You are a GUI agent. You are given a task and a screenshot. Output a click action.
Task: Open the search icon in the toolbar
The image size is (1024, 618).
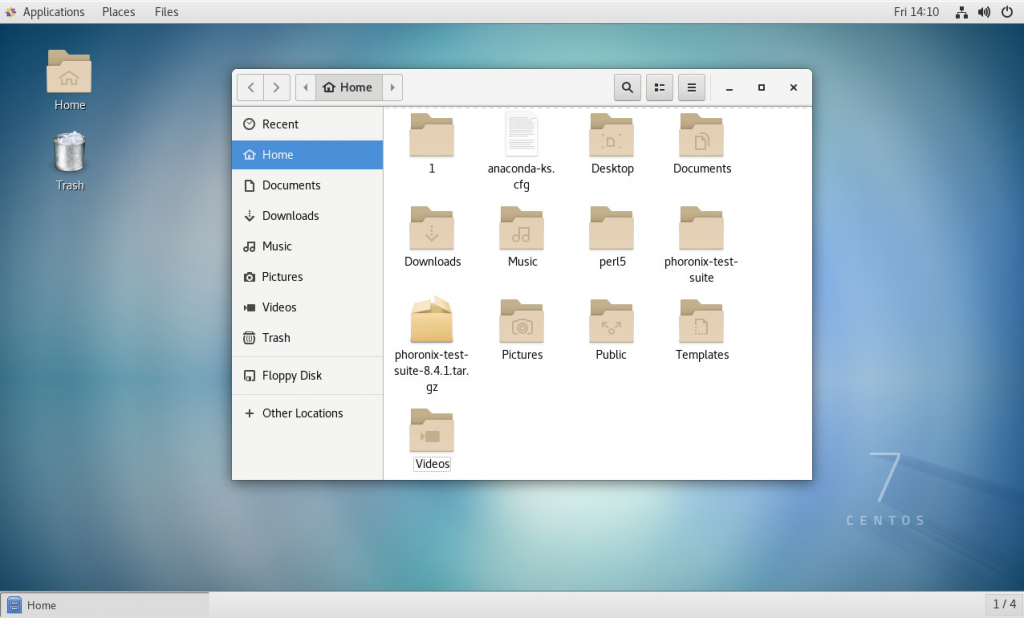click(627, 87)
